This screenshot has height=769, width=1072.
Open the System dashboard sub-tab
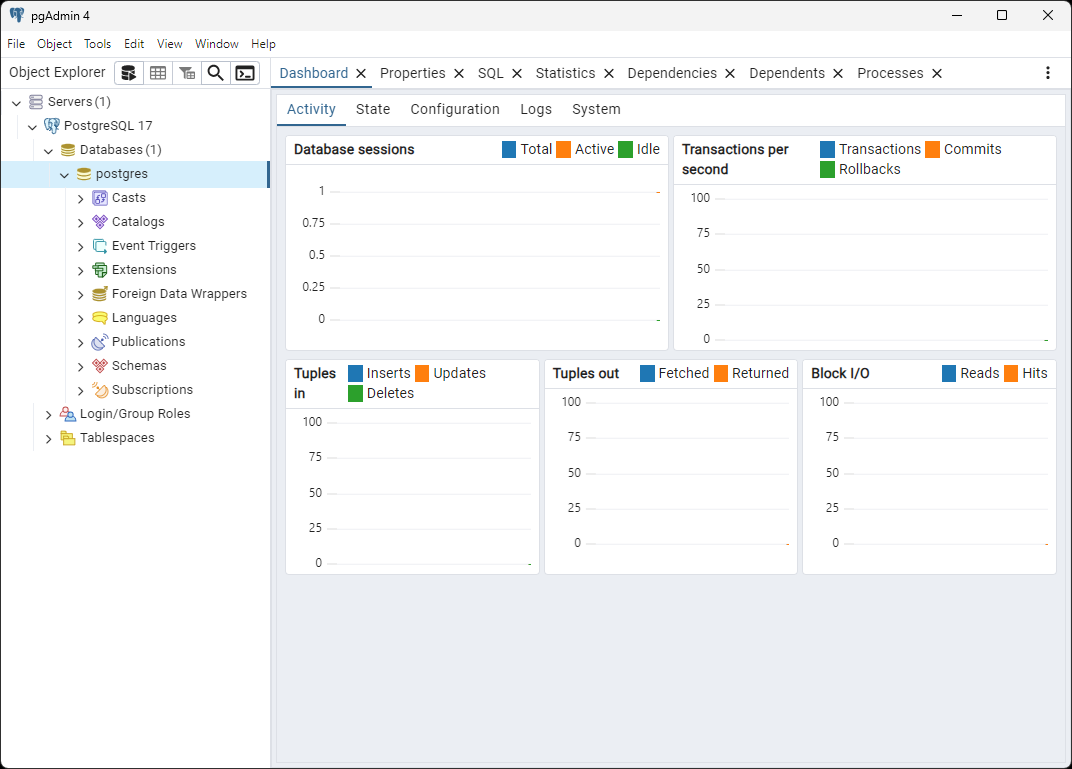[596, 109]
